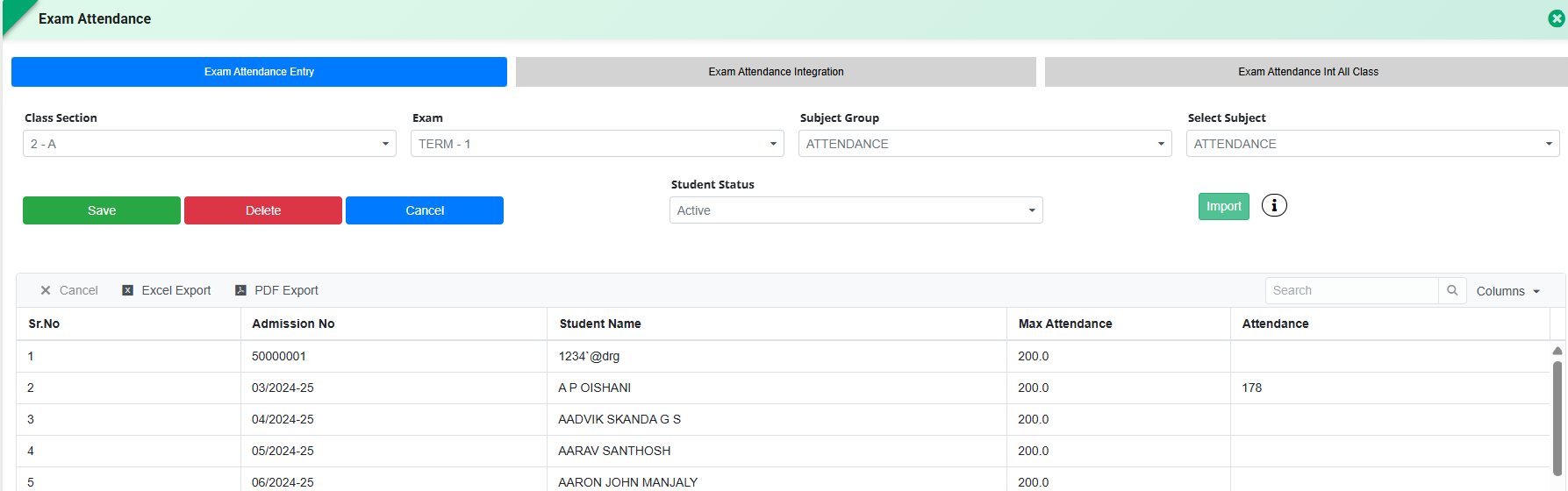The height and width of the screenshot is (491, 1568).
Task: Select student name 1234`@drg
Action: [x=589, y=356]
